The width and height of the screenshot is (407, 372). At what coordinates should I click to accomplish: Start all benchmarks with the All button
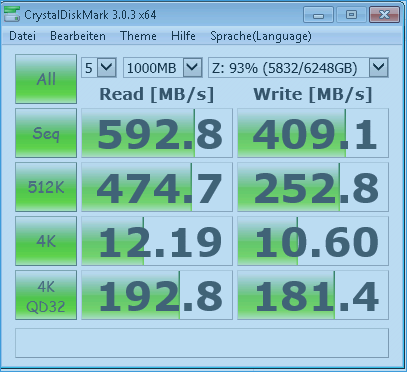pos(46,79)
